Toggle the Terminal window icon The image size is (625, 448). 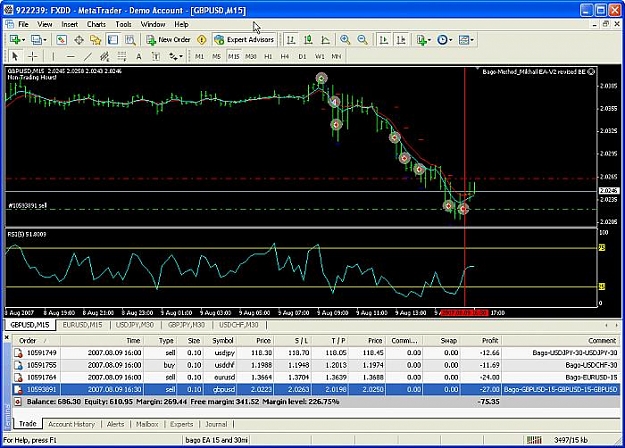[x=113, y=40]
